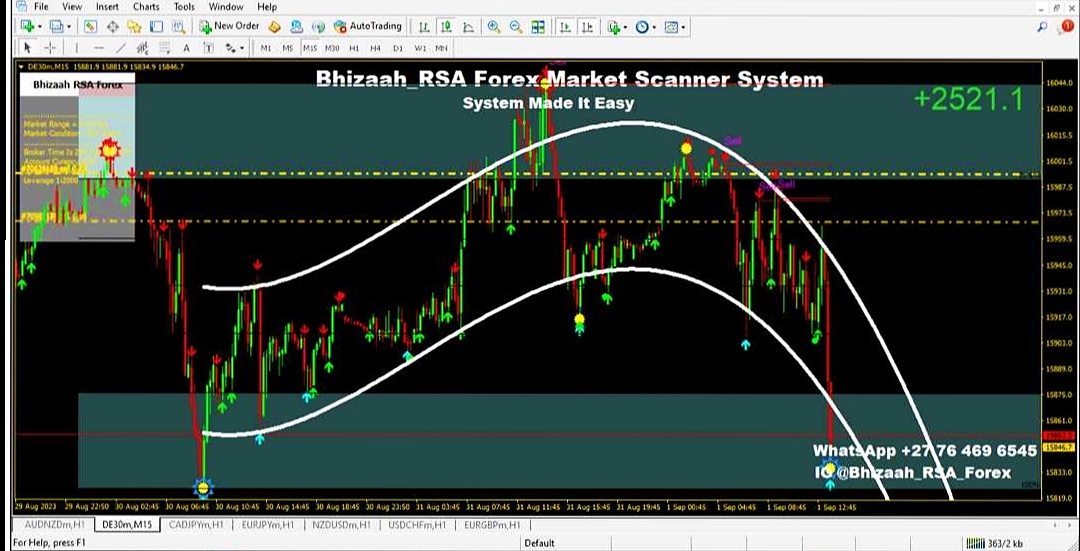Open the Indicators list icon
This screenshot has height=551, width=1080.
coord(614,27)
